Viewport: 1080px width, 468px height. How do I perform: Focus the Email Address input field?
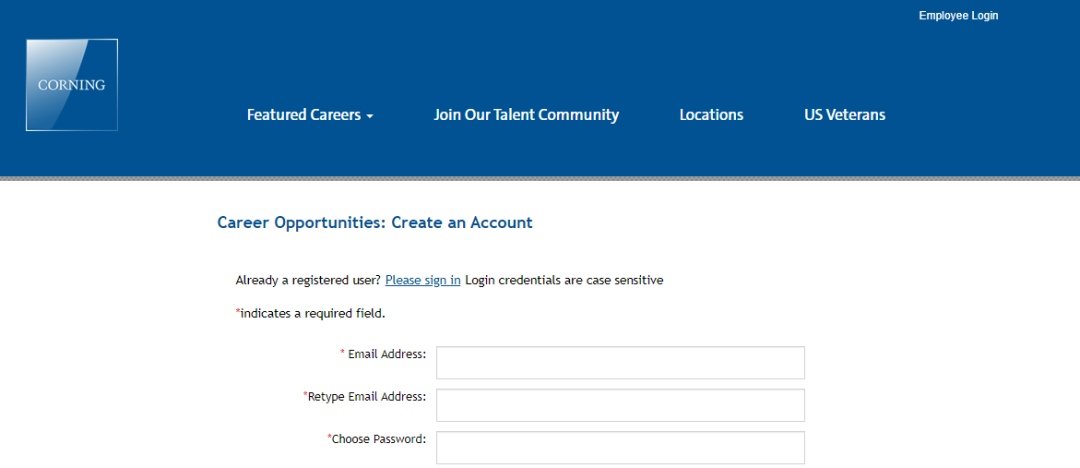click(x=620, y=363)
